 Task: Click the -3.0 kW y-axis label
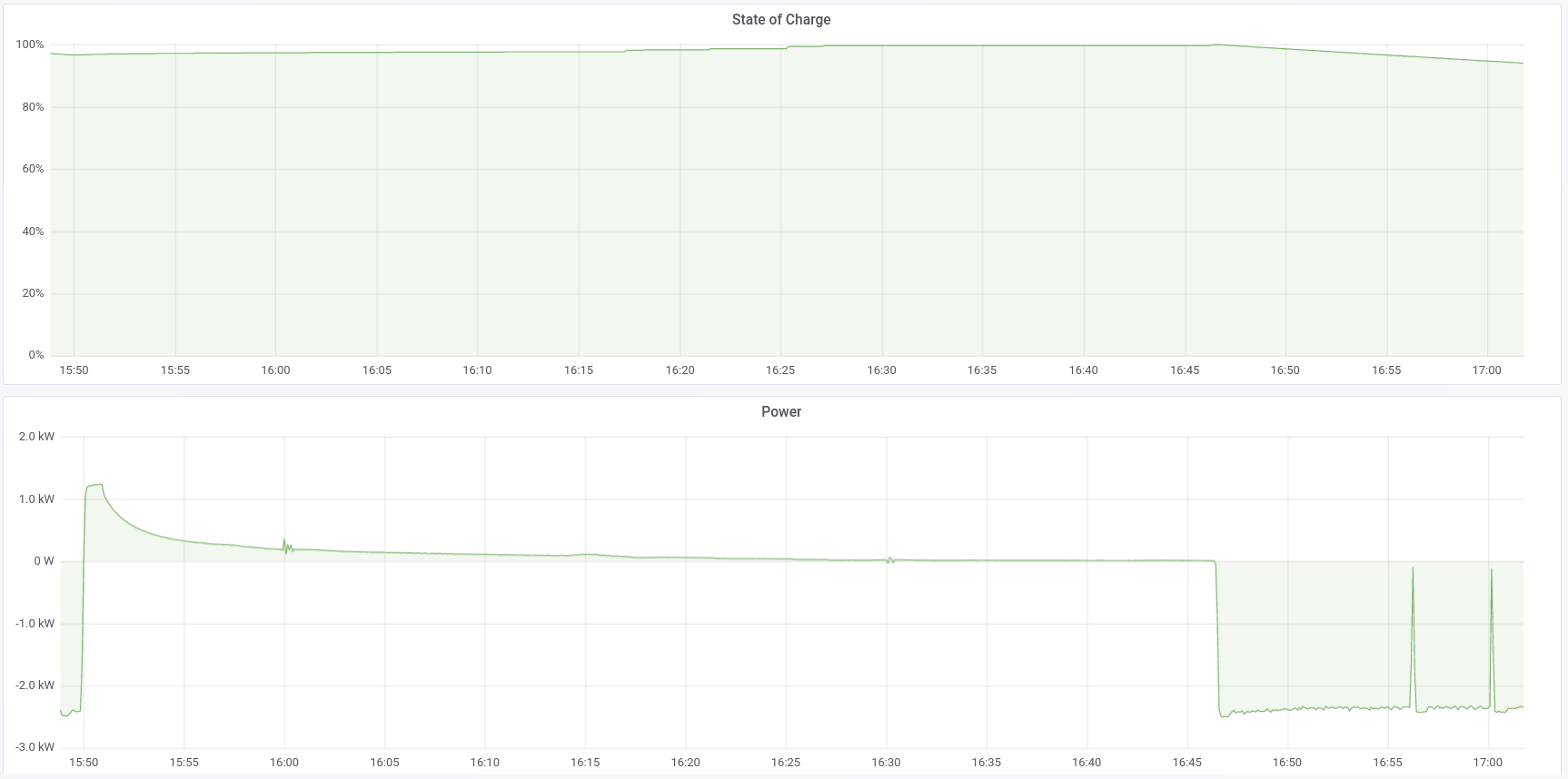(35, 747)
